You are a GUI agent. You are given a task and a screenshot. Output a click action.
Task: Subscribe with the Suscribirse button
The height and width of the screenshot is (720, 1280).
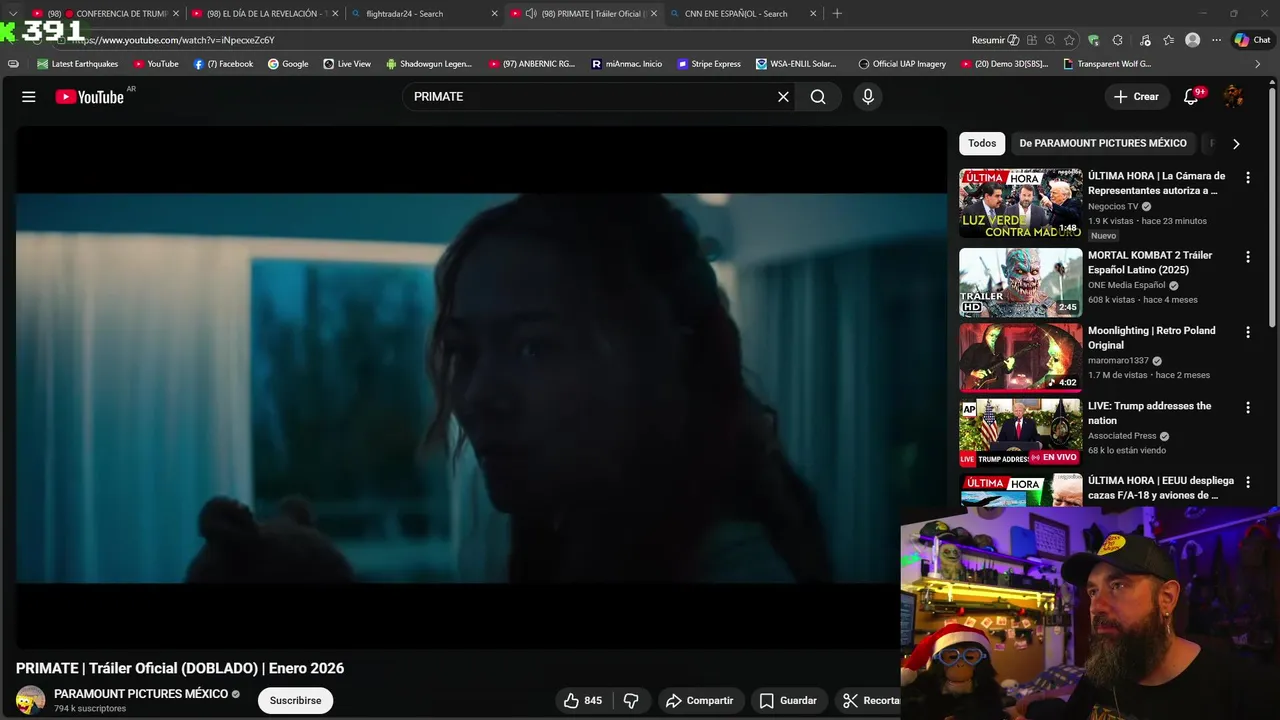pos(295,701)
